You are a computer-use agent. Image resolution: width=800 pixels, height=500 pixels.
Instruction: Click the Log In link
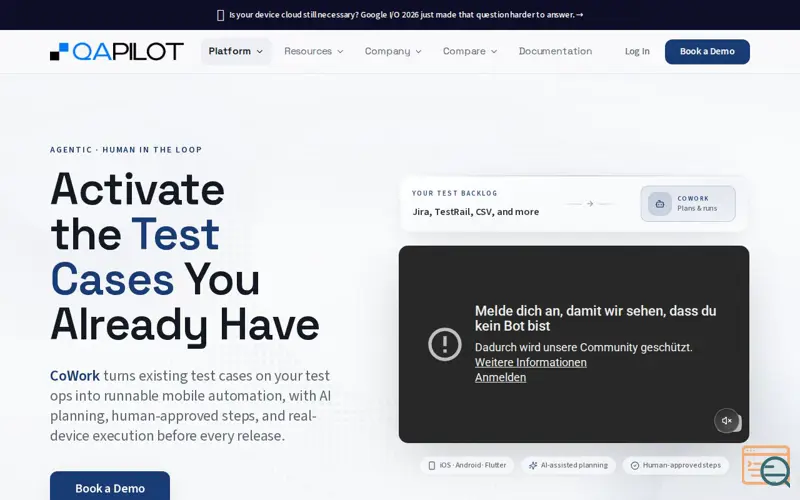coord(637,52)
